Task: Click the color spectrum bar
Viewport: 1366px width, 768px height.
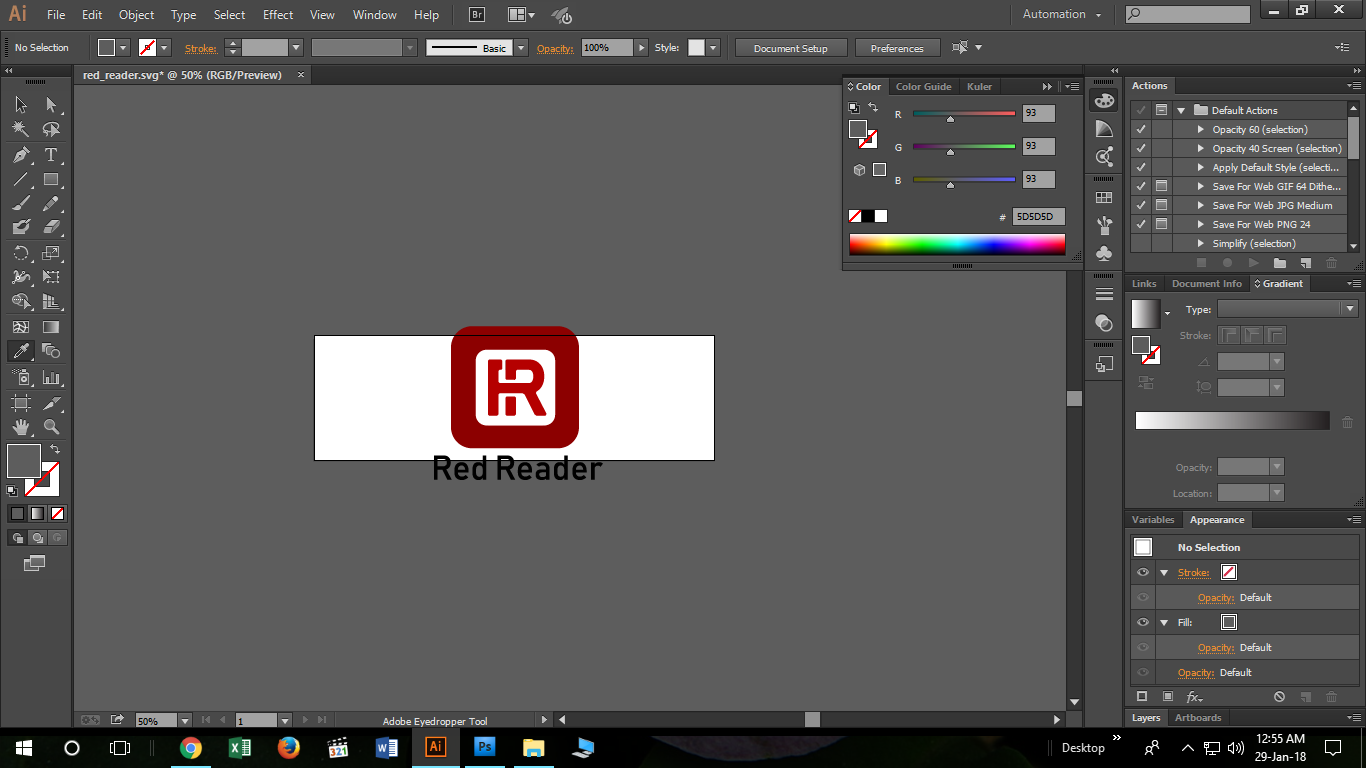Action: [x=957, y=244]
